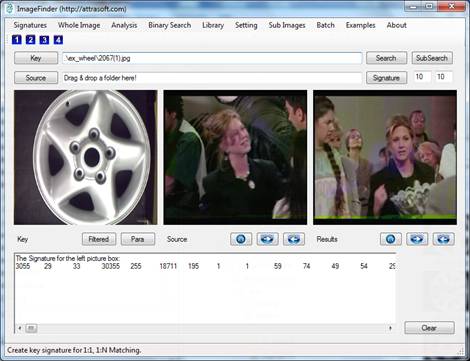Click the blue number 1 page icon

[17, 40]
